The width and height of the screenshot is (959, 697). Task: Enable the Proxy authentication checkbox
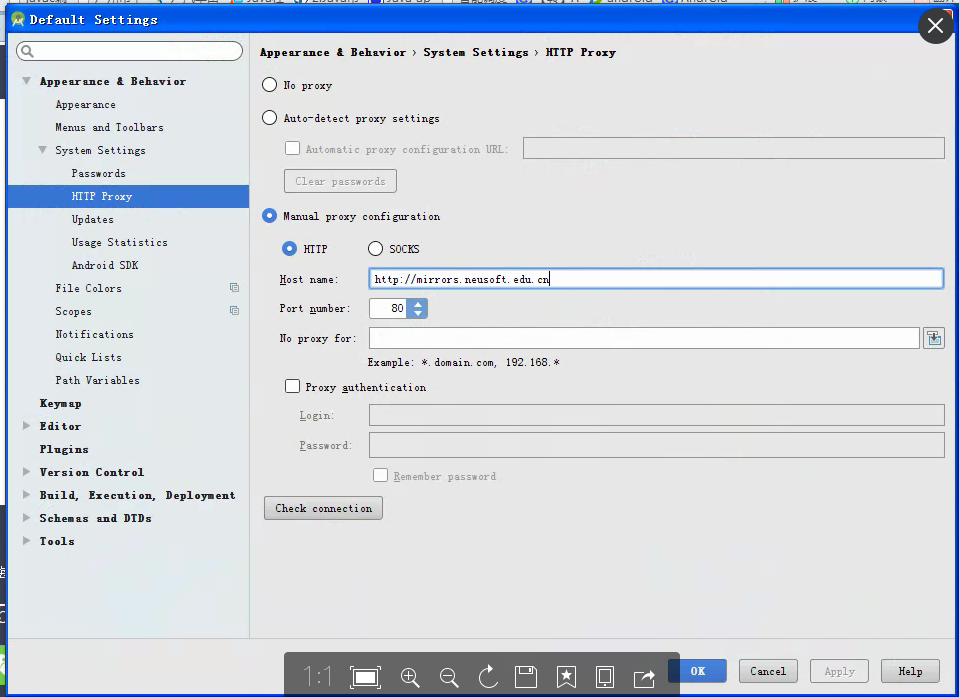292,386
